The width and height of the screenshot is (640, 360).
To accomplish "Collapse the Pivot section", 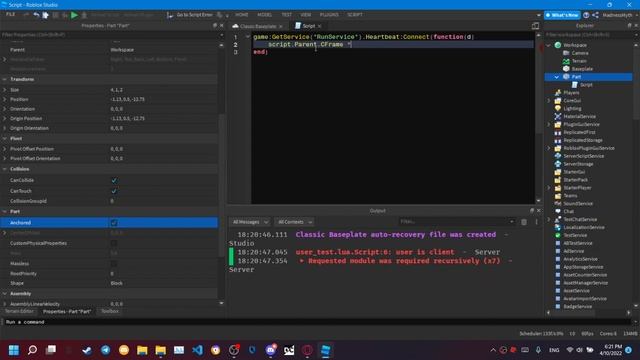I will coord(4,139).
